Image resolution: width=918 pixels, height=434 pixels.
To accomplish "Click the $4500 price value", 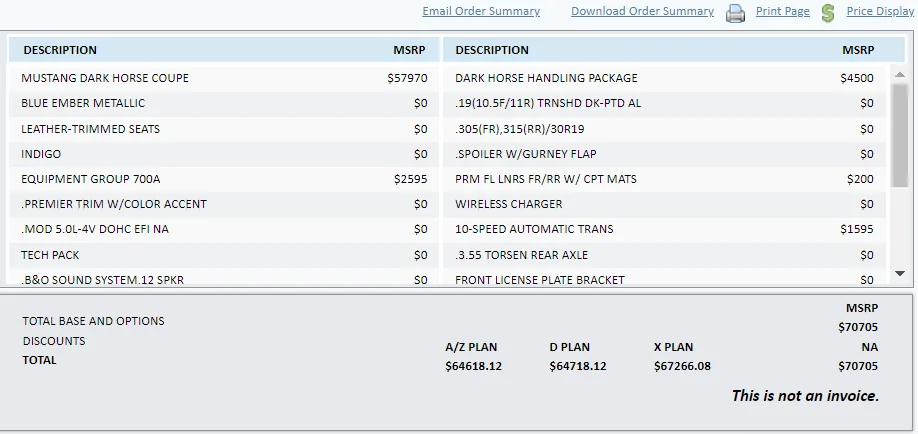I will click(857, 78).
